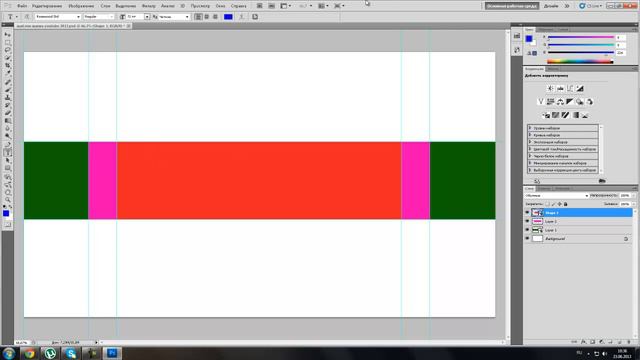This screenshot has width=640, height=360.
Task: Add a Hue/Saturation adjustment layer
Action: [x=550, y=102]
